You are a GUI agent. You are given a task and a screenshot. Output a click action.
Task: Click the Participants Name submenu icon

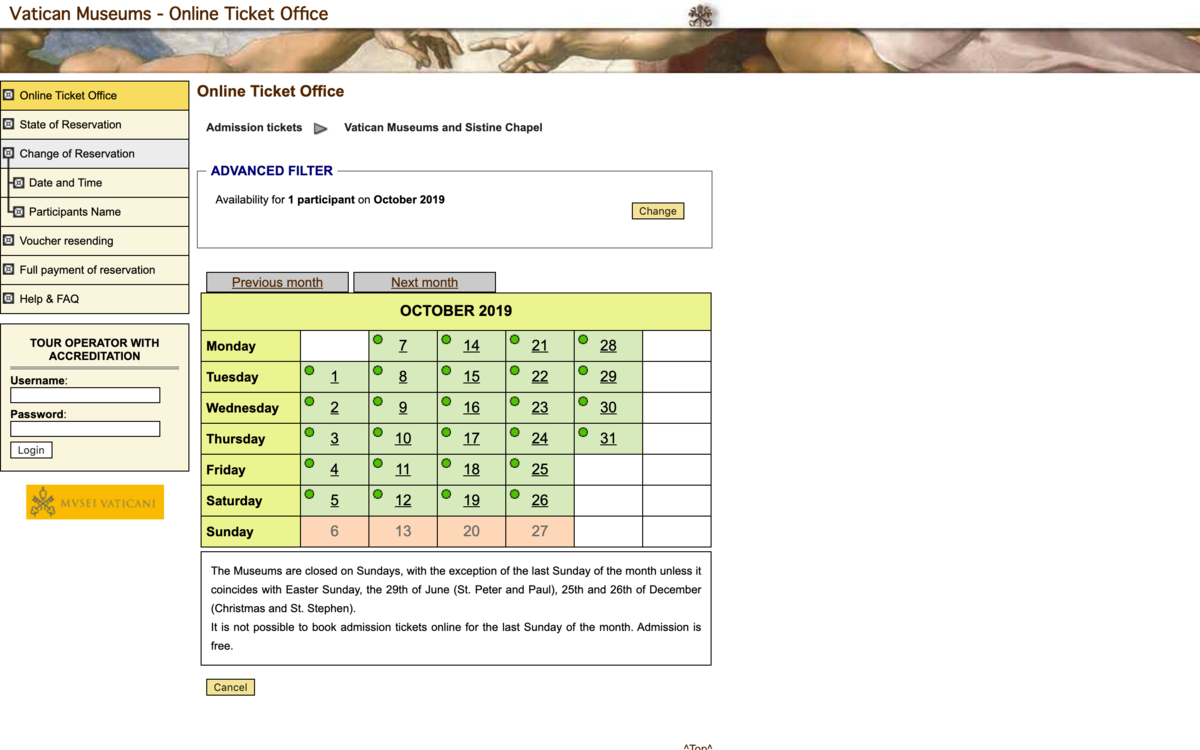(18, 212)
